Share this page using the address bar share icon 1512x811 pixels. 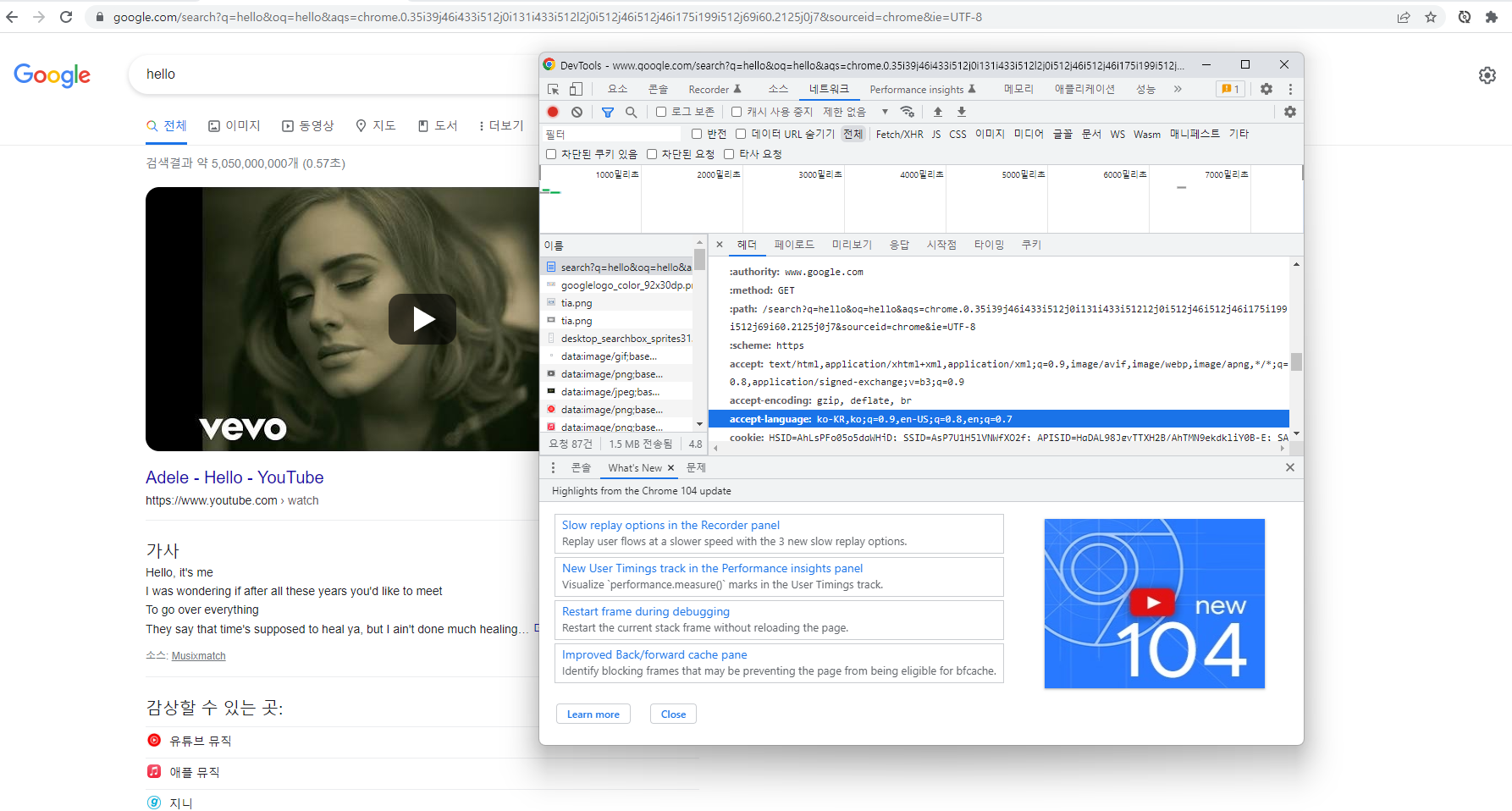[x=1404, y=17]
